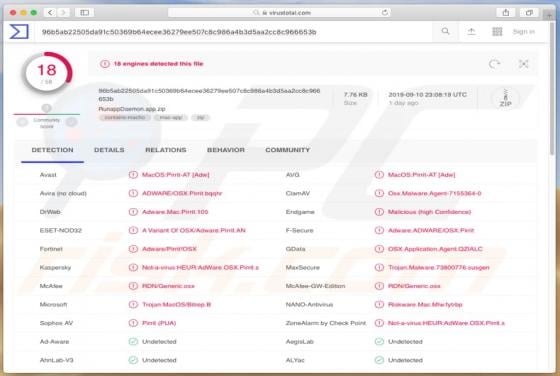The width and height of the screenshot is (560, 376).
Task: Click the alert icon beside engines detected
Action: pyautogui.click(x=105, y=64)
